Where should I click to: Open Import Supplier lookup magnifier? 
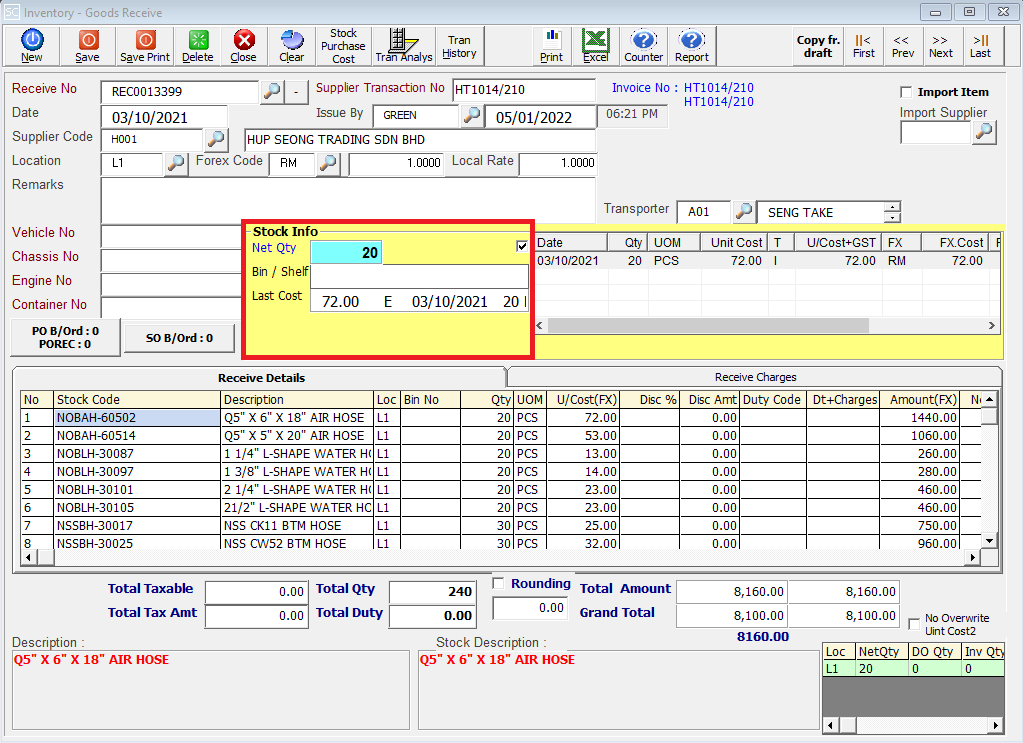click(984, 132)
